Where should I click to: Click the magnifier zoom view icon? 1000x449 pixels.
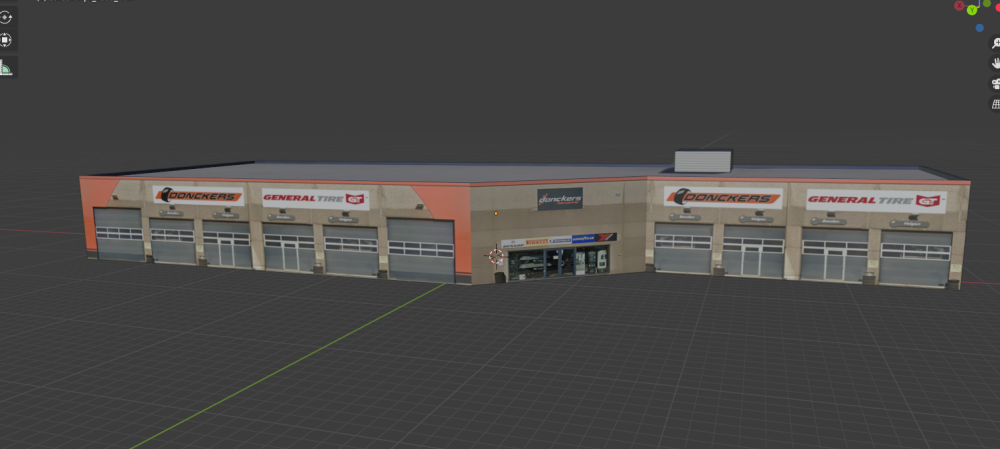(x=995, y=44)
